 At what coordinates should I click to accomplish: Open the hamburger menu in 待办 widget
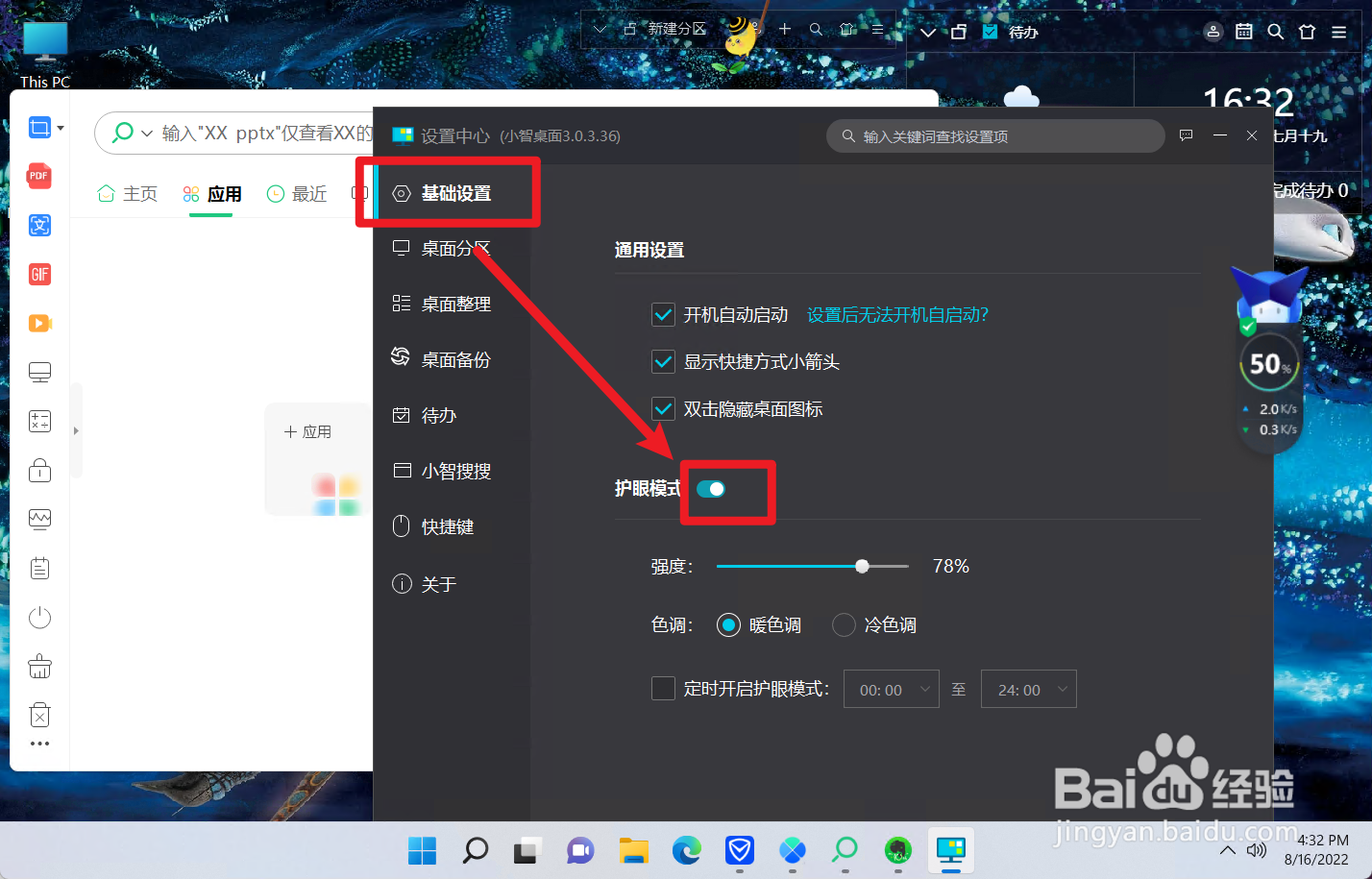click(x=1338, y=32)
